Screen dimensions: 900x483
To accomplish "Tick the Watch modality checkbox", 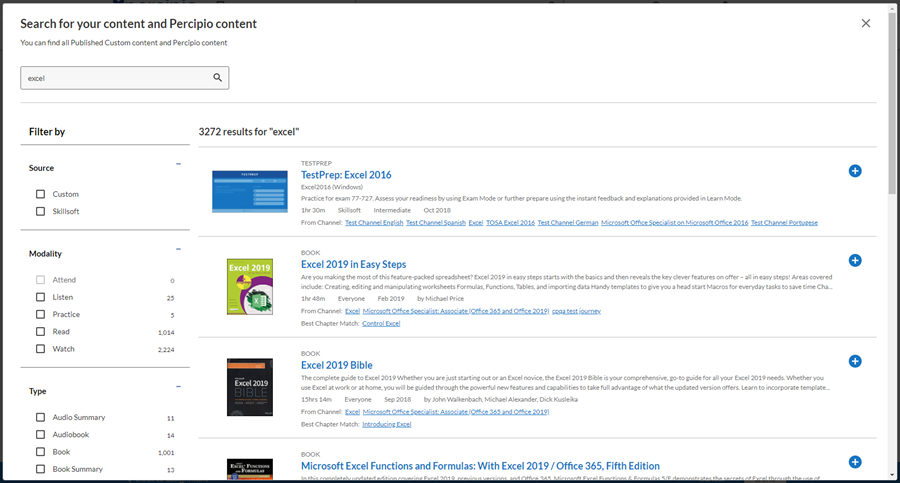I will coord(40,349).
